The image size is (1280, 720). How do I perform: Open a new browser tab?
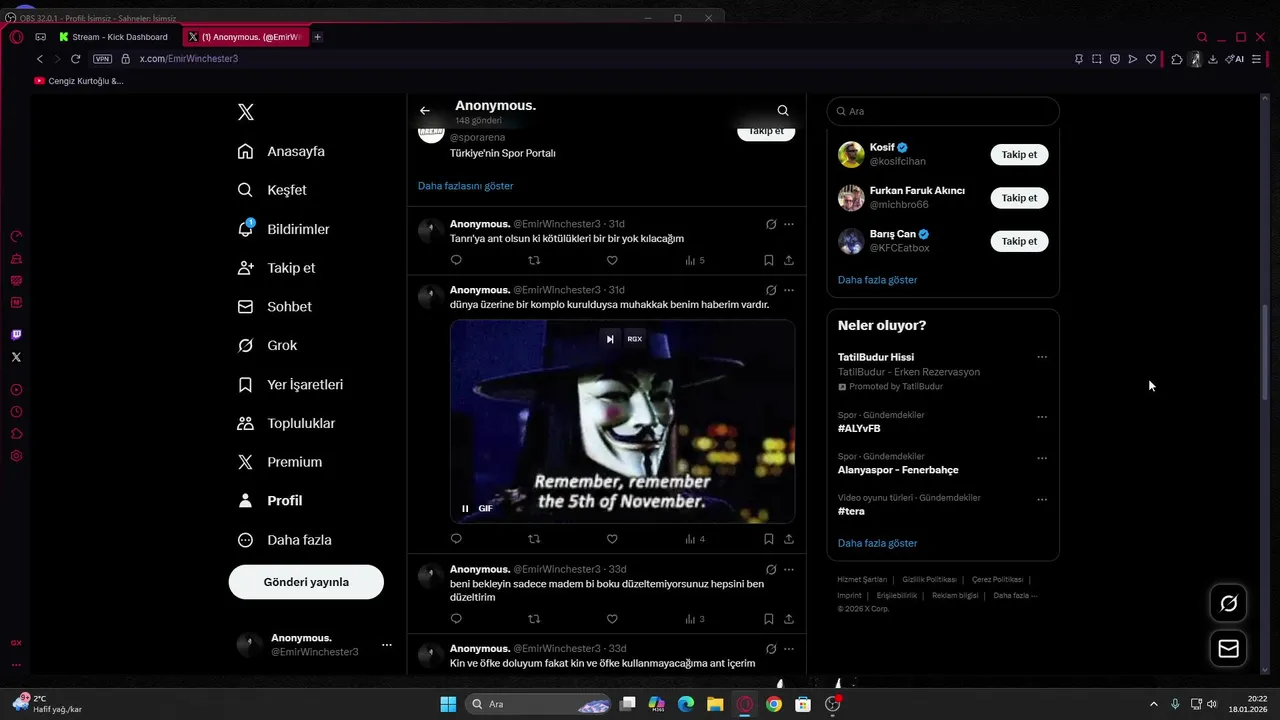[317, 37]
